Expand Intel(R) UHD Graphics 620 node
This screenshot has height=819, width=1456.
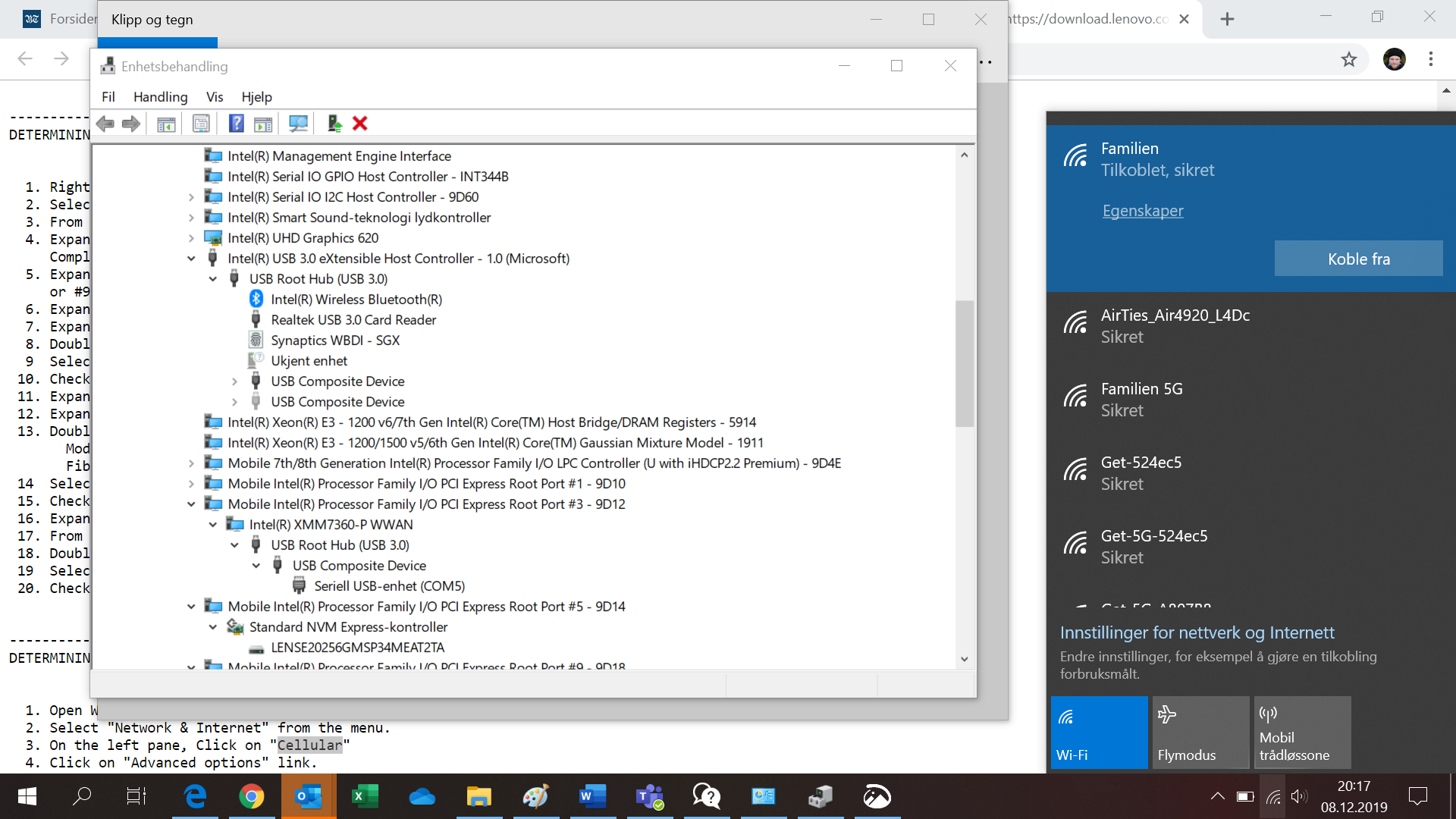tap(191, 238)
